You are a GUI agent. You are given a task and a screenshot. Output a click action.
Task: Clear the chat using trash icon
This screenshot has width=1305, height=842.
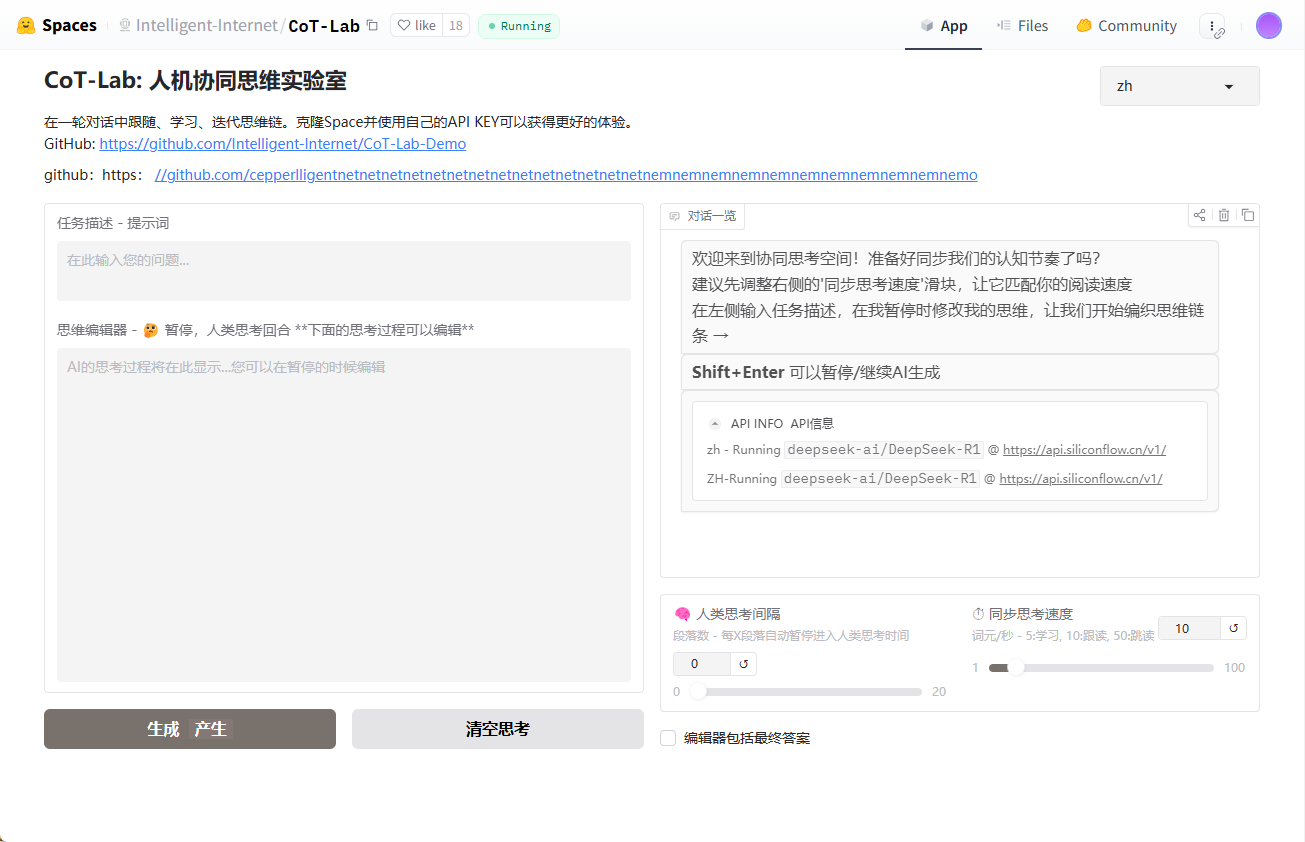pos(1224,215)
